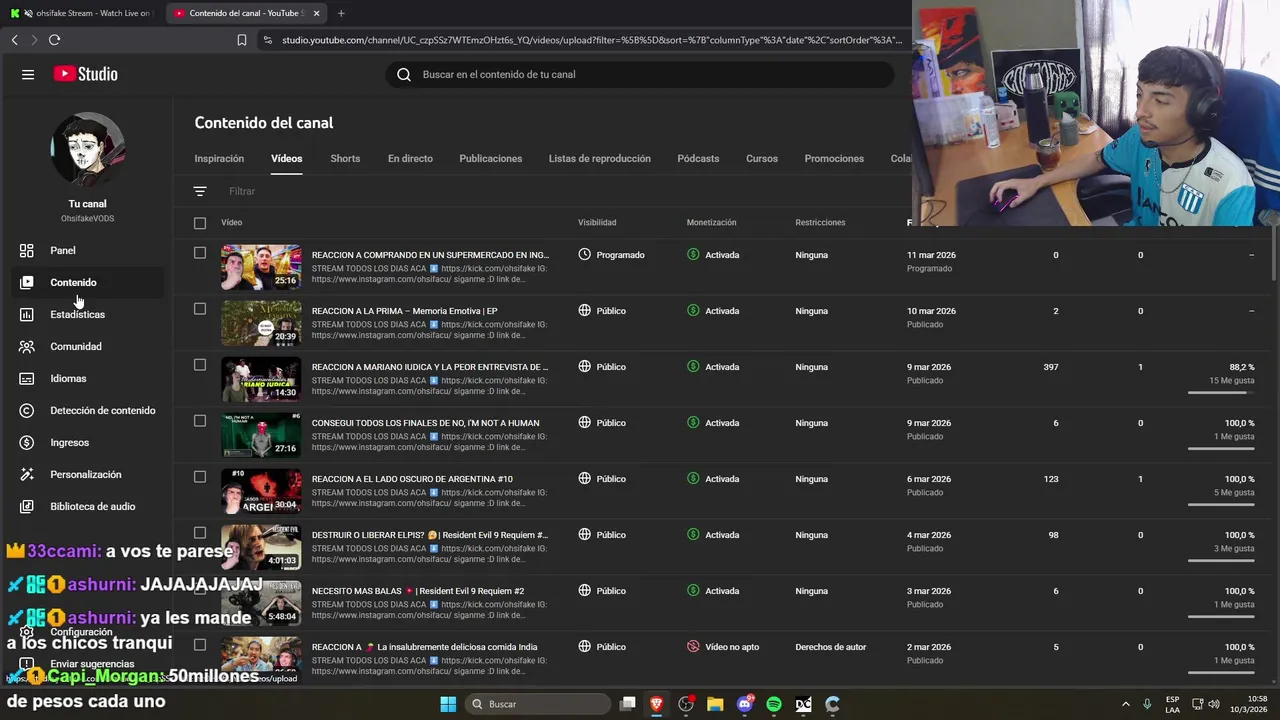
Task: Open Discord from the taskbar
Action: tap(744, 704)
